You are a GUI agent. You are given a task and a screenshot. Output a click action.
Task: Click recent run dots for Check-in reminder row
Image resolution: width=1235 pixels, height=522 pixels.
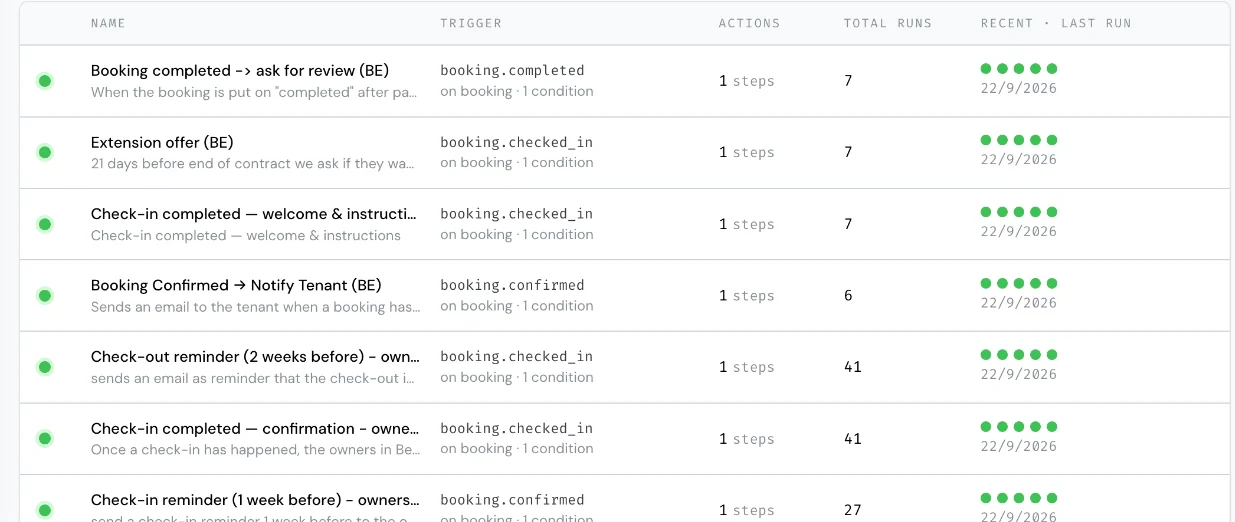1019,498
